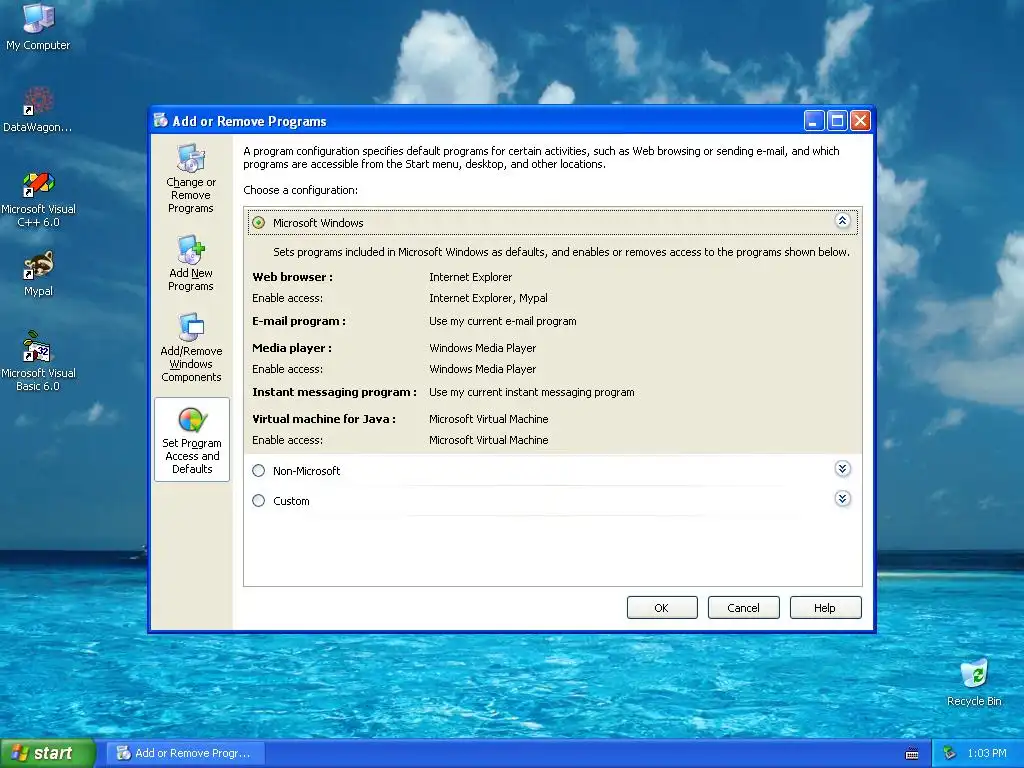This screenshot has height=768, width=1024.
Task: Click Add or Remove Programs taskbar button
Action: tap(187, 753)
